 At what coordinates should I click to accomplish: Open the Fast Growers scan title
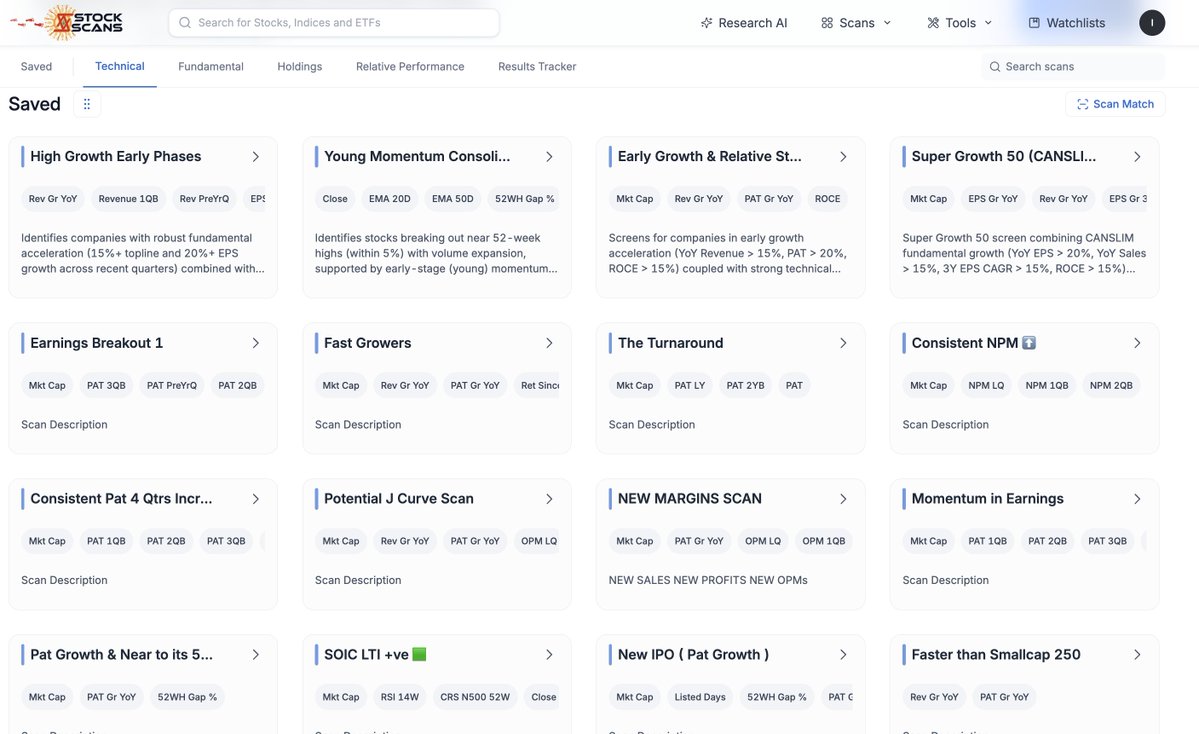pyautogui.click(x=367, y=343)
